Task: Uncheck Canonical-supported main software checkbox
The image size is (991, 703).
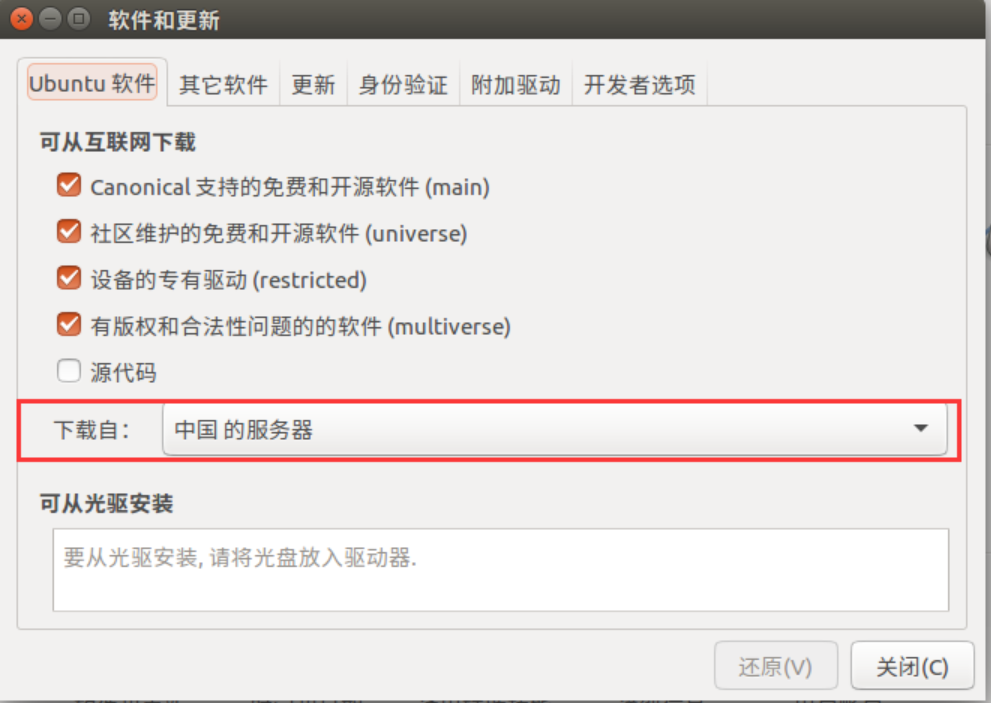Action: coord(69,185)
